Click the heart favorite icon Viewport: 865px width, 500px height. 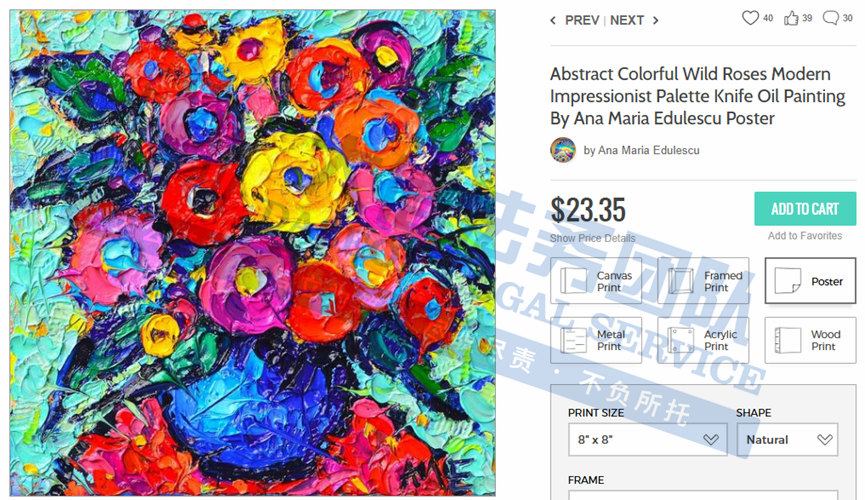(750, 18)
